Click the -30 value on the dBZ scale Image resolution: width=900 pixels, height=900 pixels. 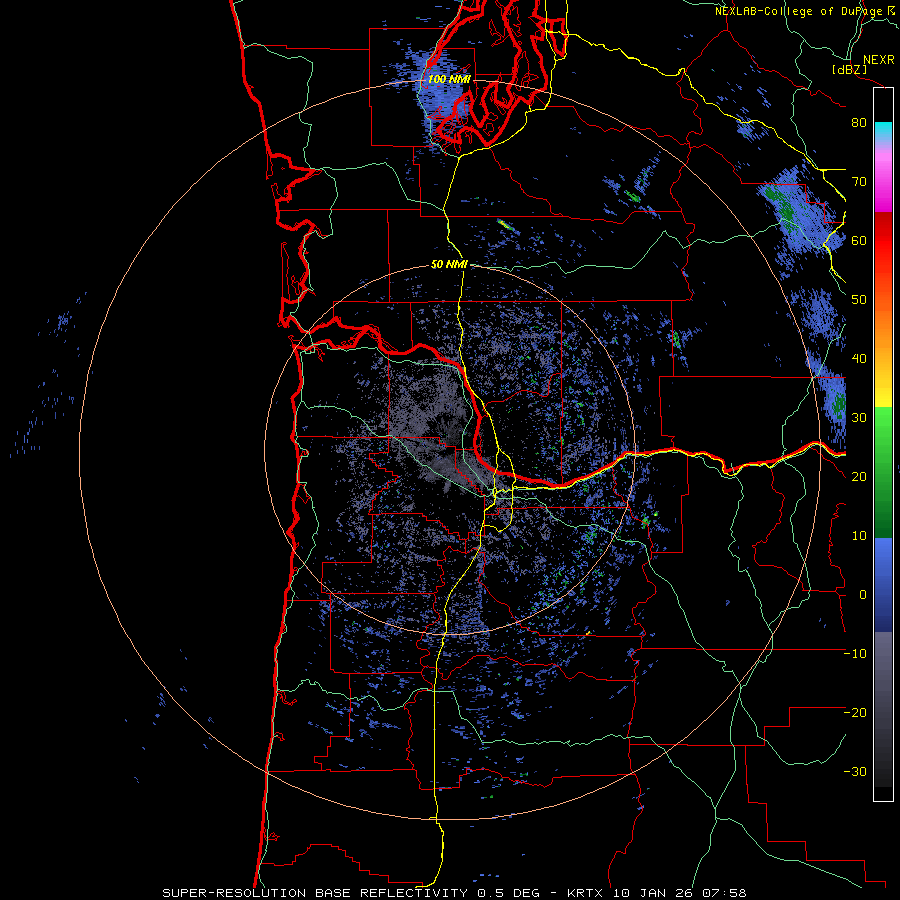tap(855, 771)
